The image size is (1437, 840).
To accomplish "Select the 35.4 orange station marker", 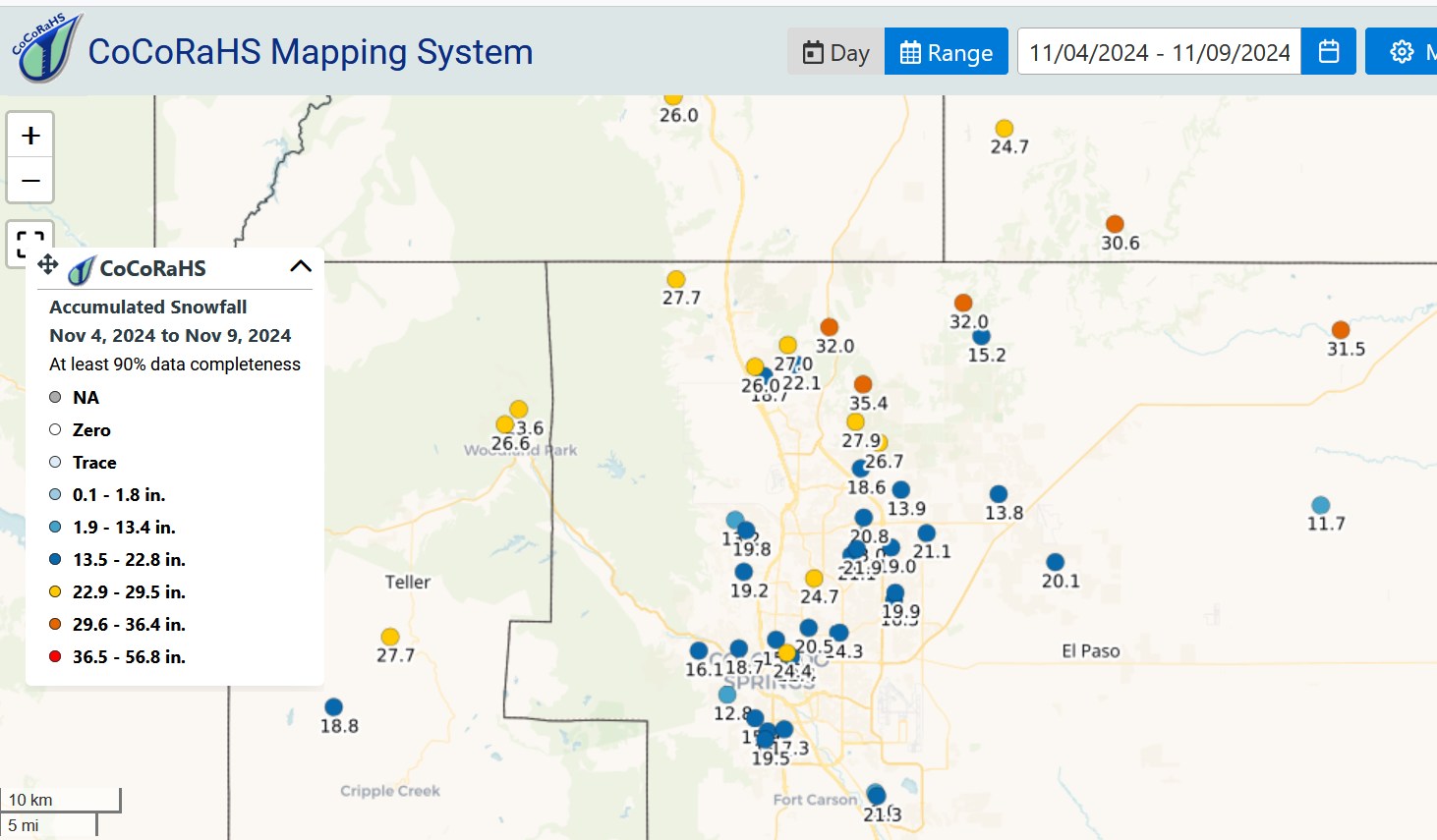I will click(x=863, y=384).
